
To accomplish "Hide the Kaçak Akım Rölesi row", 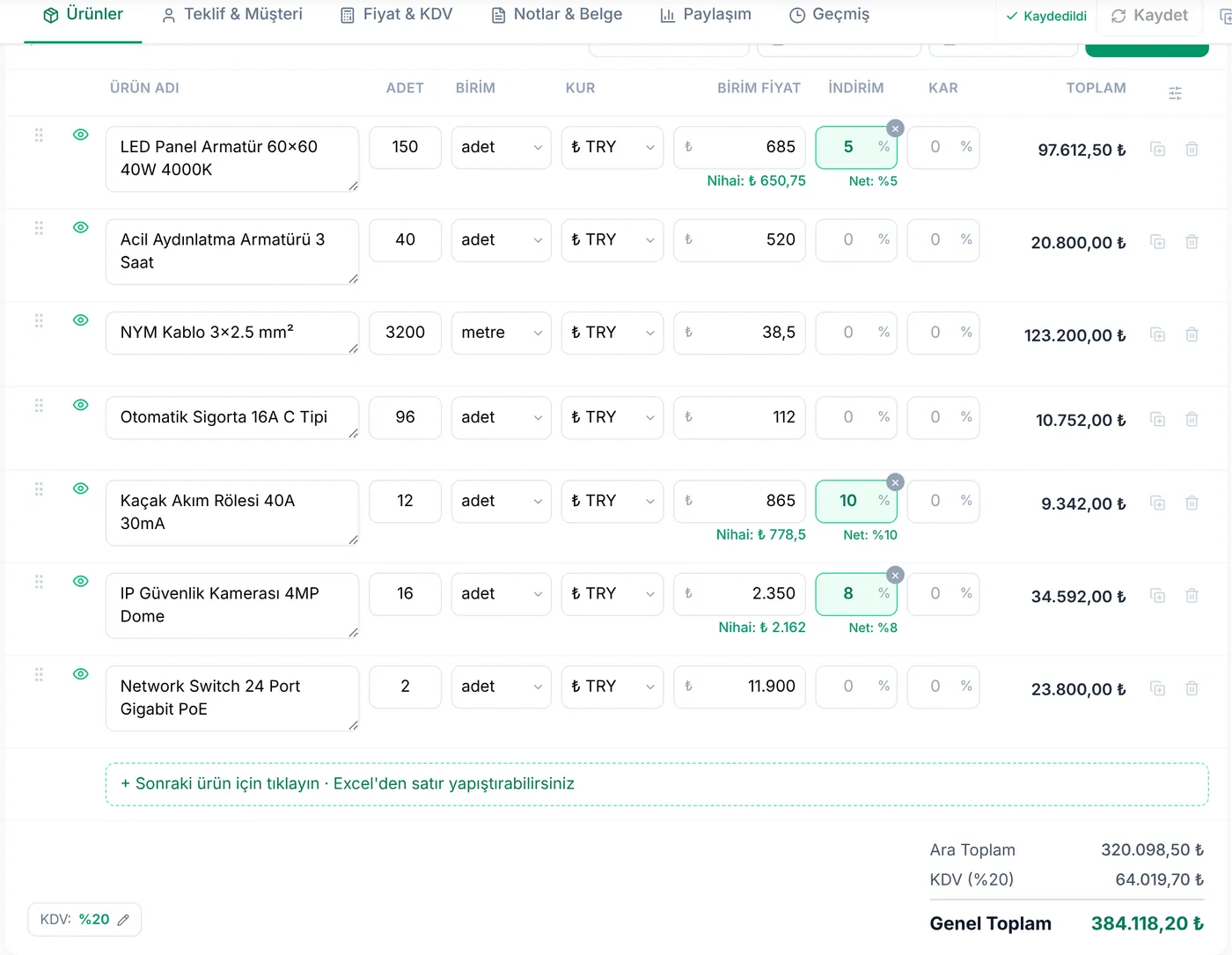I will coord(81,489).
